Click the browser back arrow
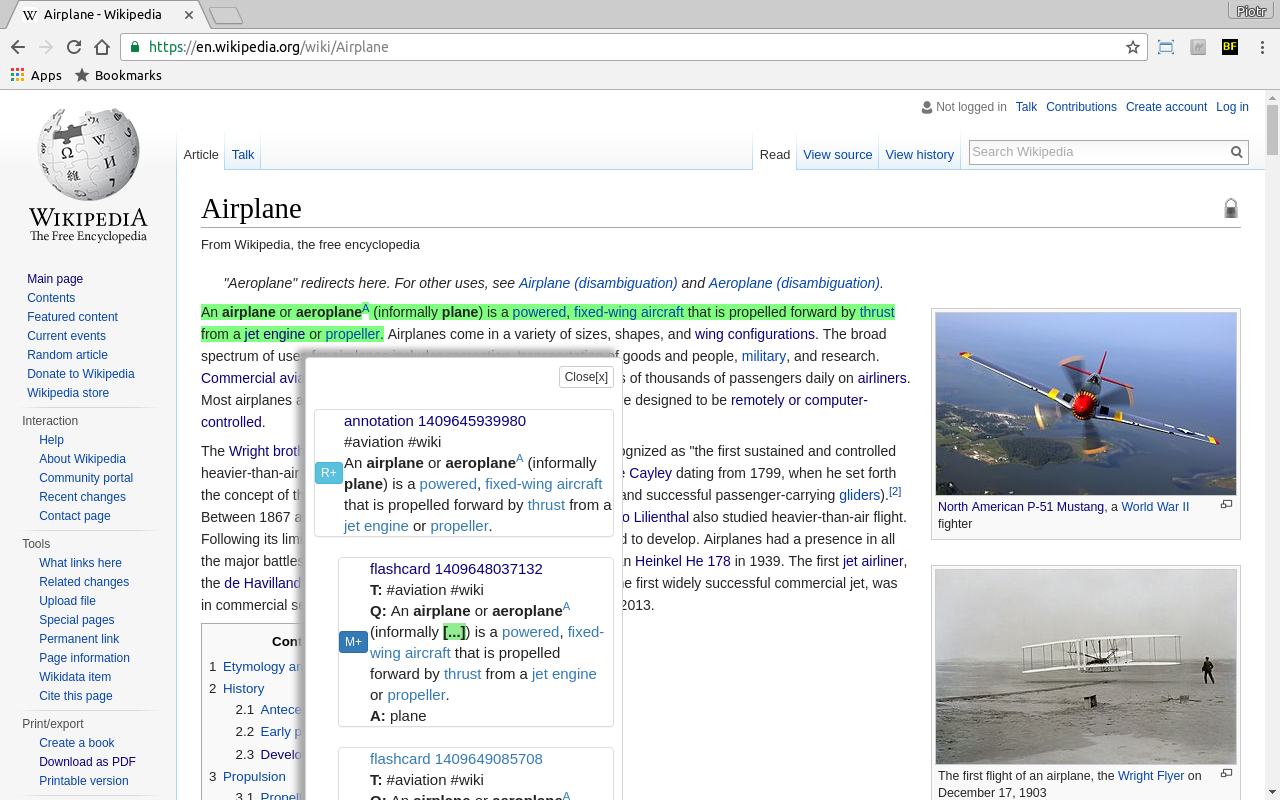 coord(18,47)
